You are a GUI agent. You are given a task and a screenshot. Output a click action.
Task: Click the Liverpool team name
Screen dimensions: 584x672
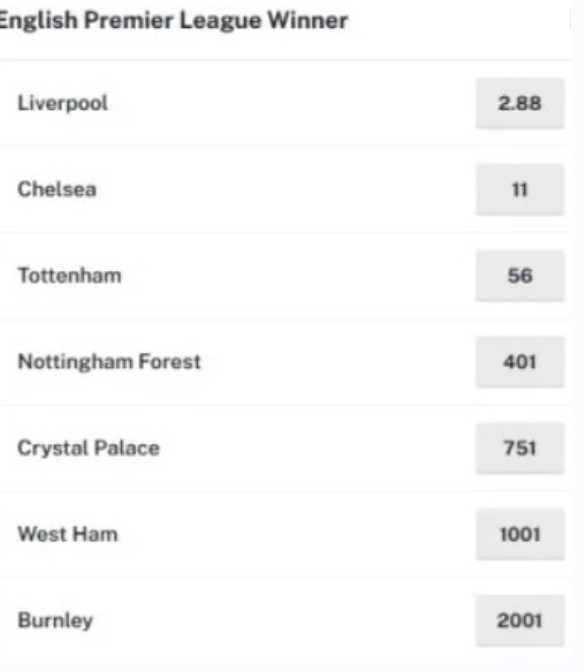(x=63, y=103)
